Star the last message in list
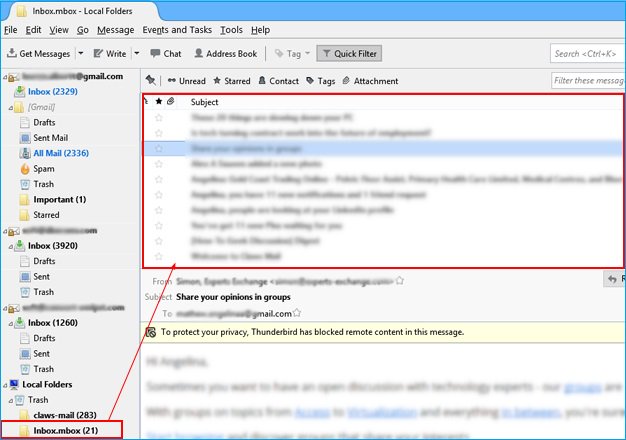Screen dimensions: 626x440 [x=159, y=256]
